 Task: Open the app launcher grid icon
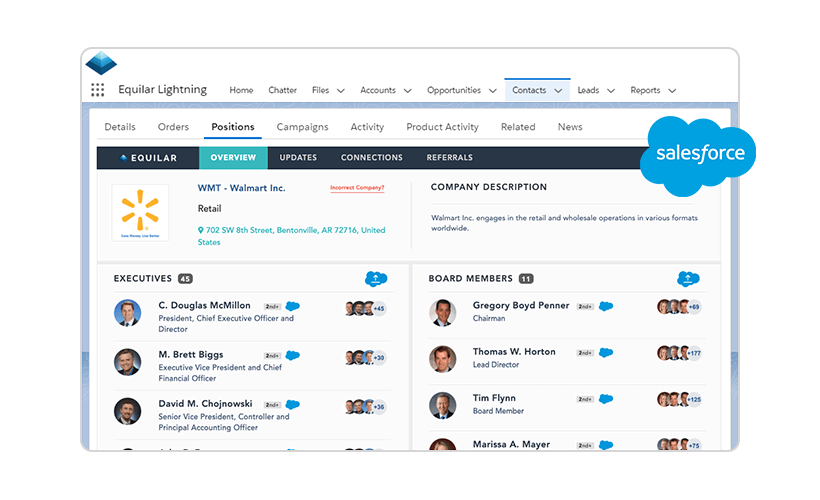(x=98, y=90)
